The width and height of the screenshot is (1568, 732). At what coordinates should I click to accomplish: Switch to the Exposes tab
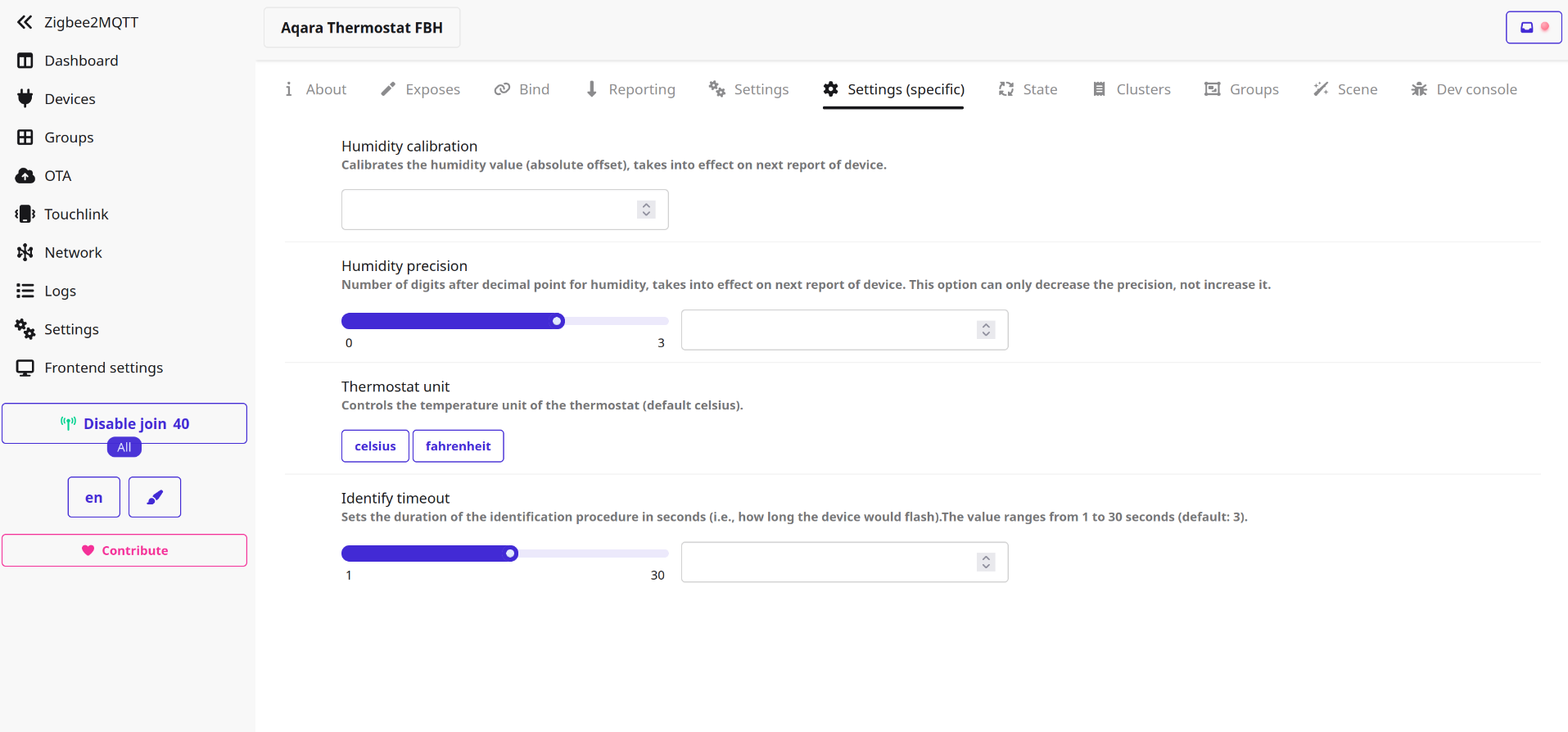(x=421, y=89)
